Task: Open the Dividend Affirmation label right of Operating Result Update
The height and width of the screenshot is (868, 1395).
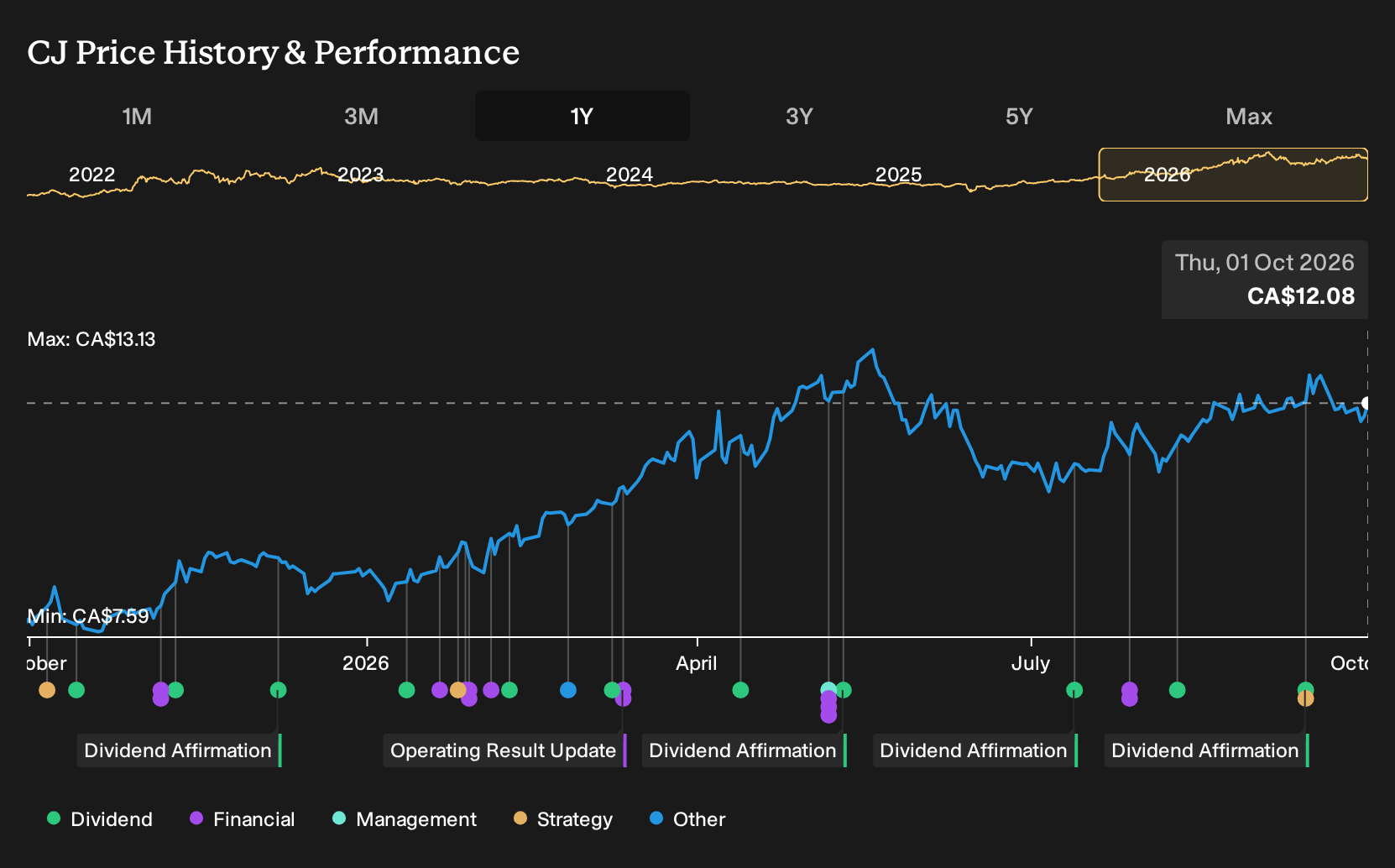Action: point(745,750)
